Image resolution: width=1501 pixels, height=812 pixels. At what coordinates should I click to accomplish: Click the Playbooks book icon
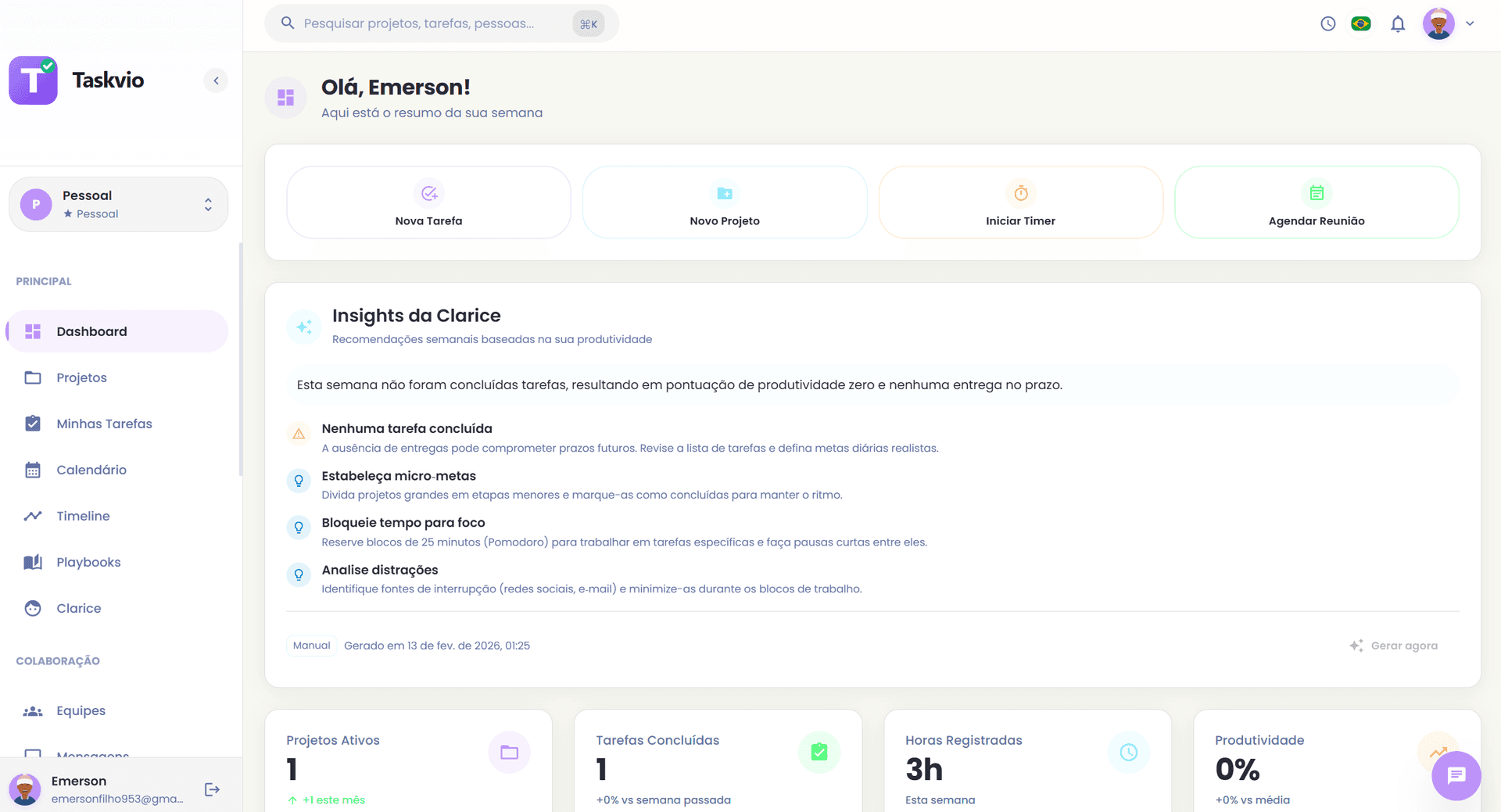(33, 562)
